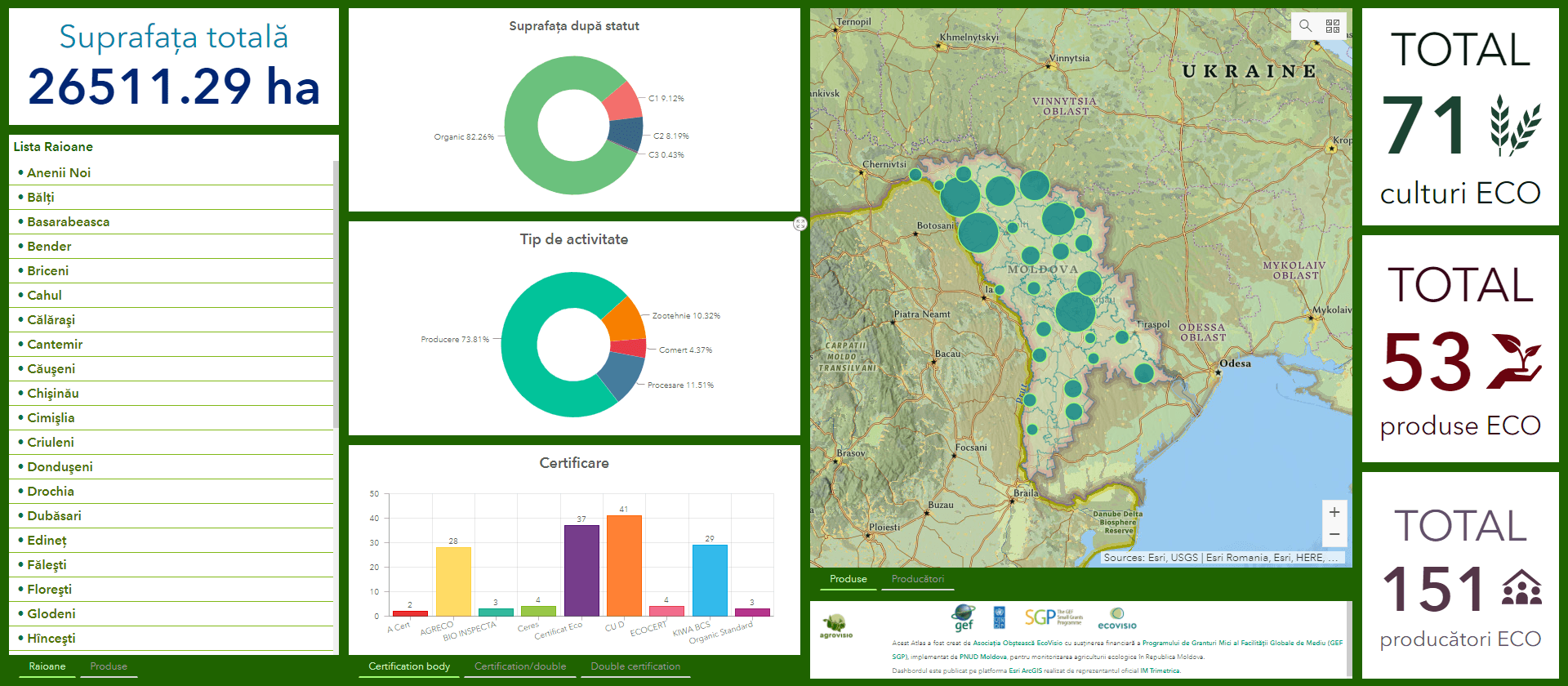Click the orange CU D bar
Image resolution: width=1568 pixels, height=686 pixels.
tap(624, 565)
